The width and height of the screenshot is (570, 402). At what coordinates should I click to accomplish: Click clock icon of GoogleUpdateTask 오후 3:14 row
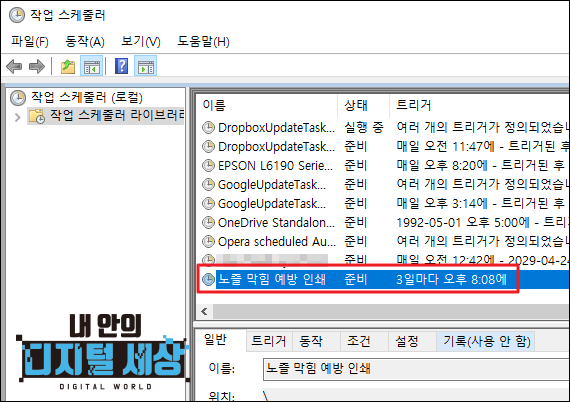208,203
